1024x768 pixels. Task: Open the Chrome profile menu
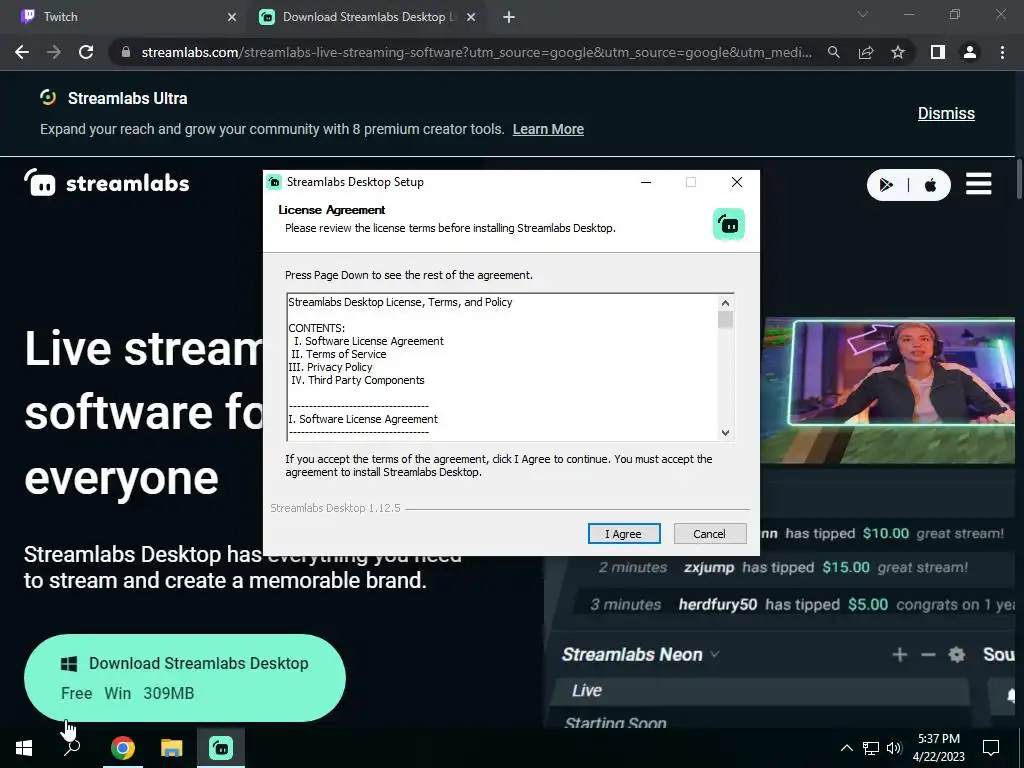tap(970, 52)
